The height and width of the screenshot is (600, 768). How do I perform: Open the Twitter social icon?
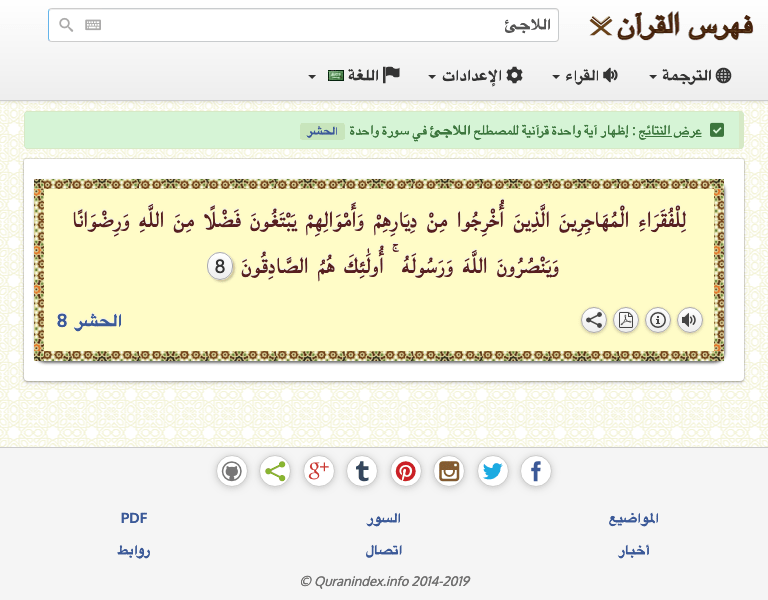click(493, 472)
